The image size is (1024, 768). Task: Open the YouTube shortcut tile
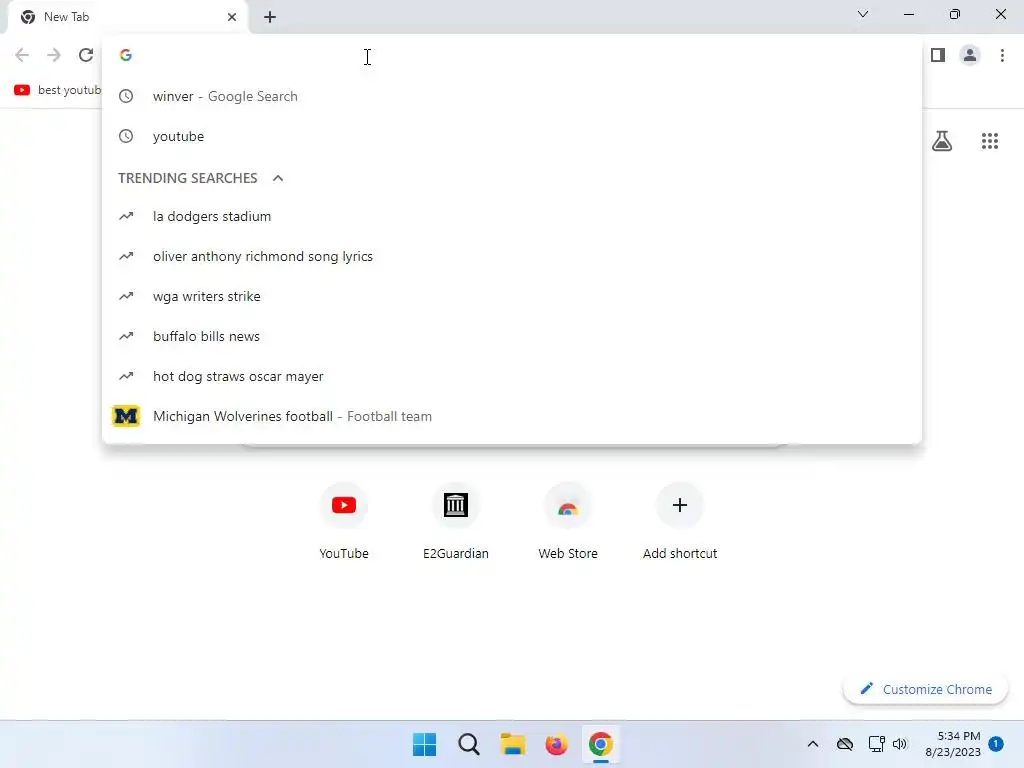(x=344, y=521)
